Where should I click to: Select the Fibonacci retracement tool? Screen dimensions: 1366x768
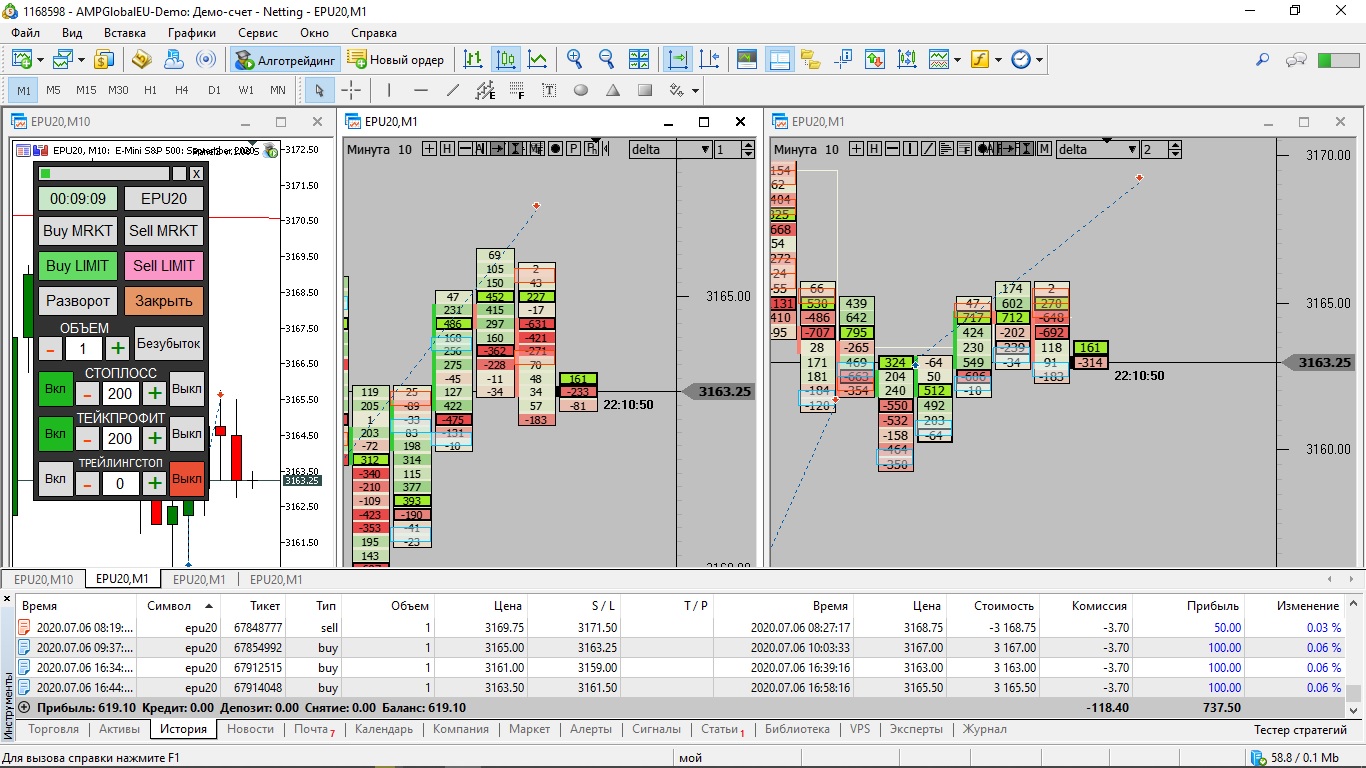pyautogui.click(x=517, y=90)
